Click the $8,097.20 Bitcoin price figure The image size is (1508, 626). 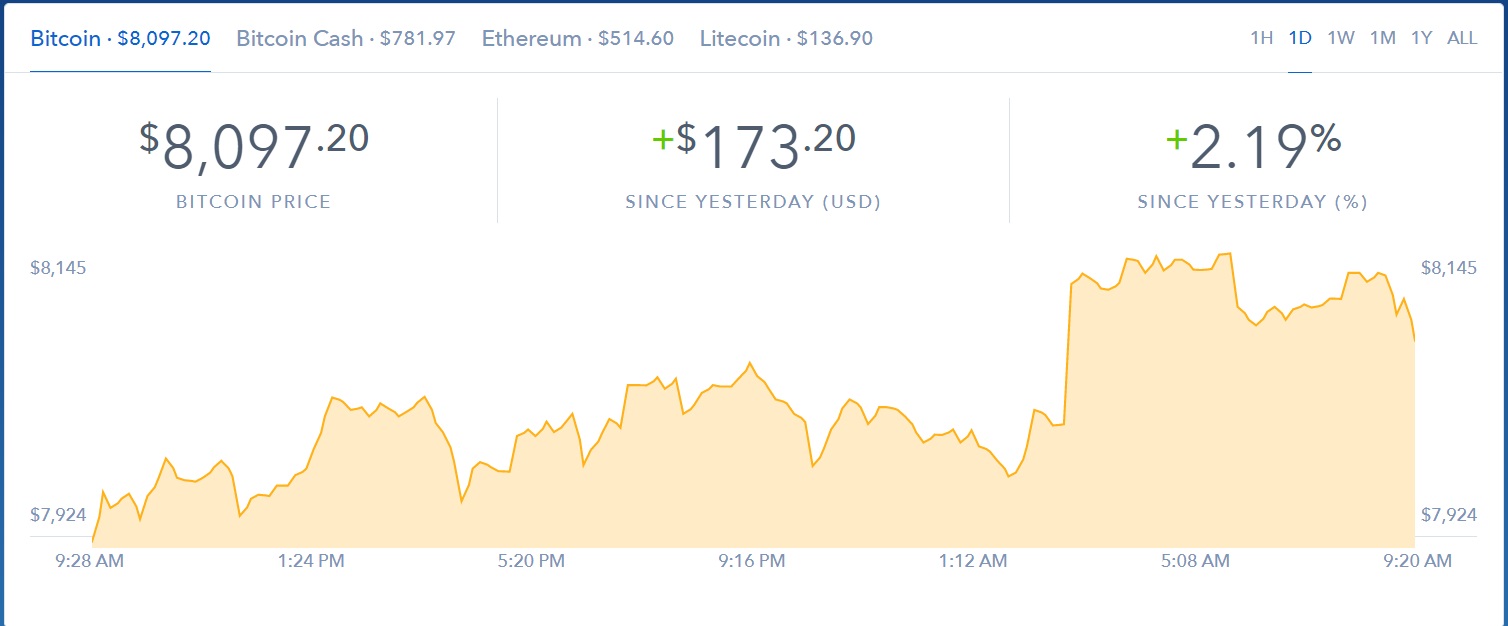(254, 148)
